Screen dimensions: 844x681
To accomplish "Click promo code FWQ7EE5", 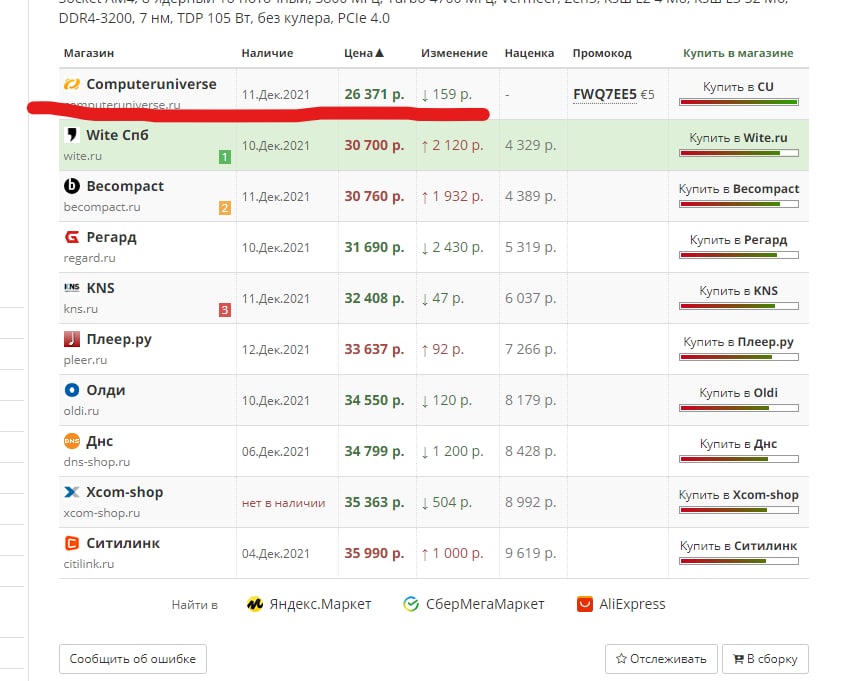I will (605, 95).
